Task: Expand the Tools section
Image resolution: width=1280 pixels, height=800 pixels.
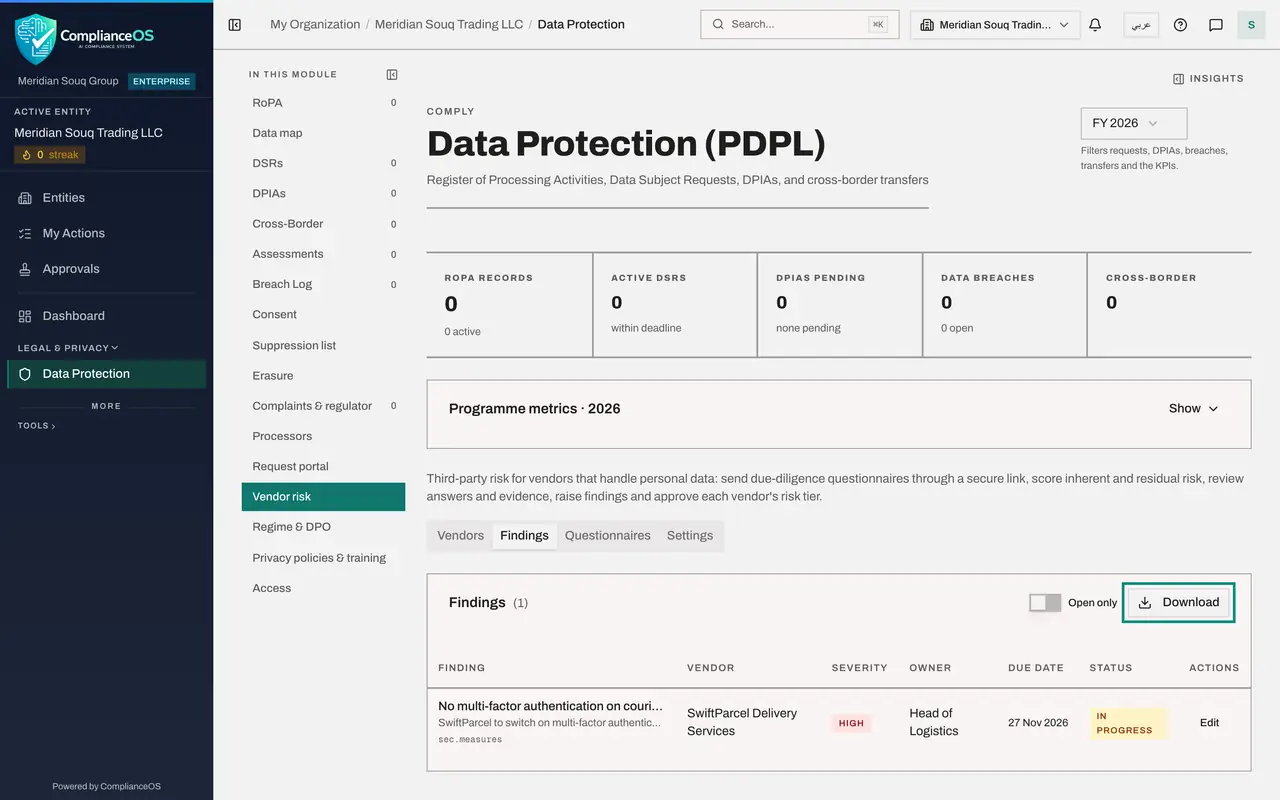Action: (x=37, y=426)
